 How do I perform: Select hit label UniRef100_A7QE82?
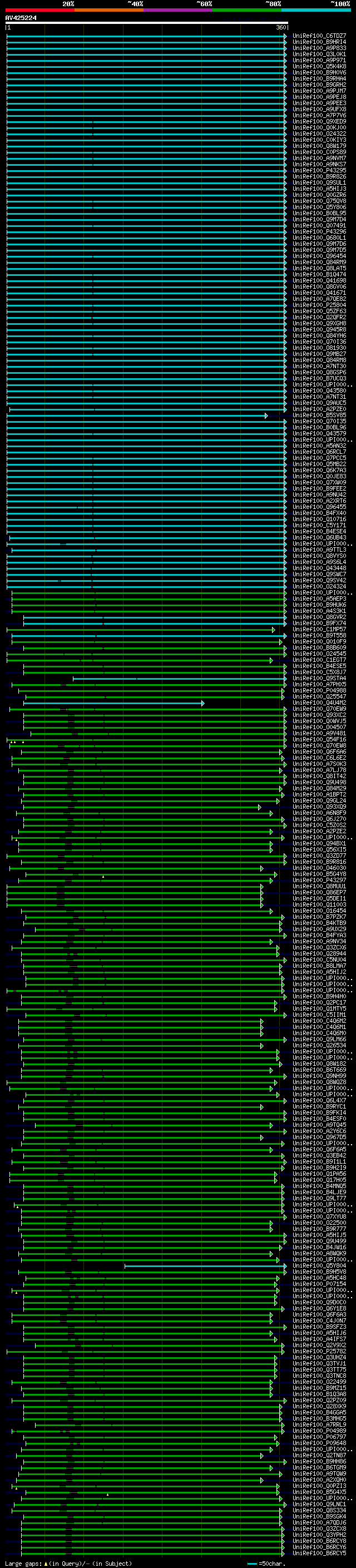coord(319,299)
